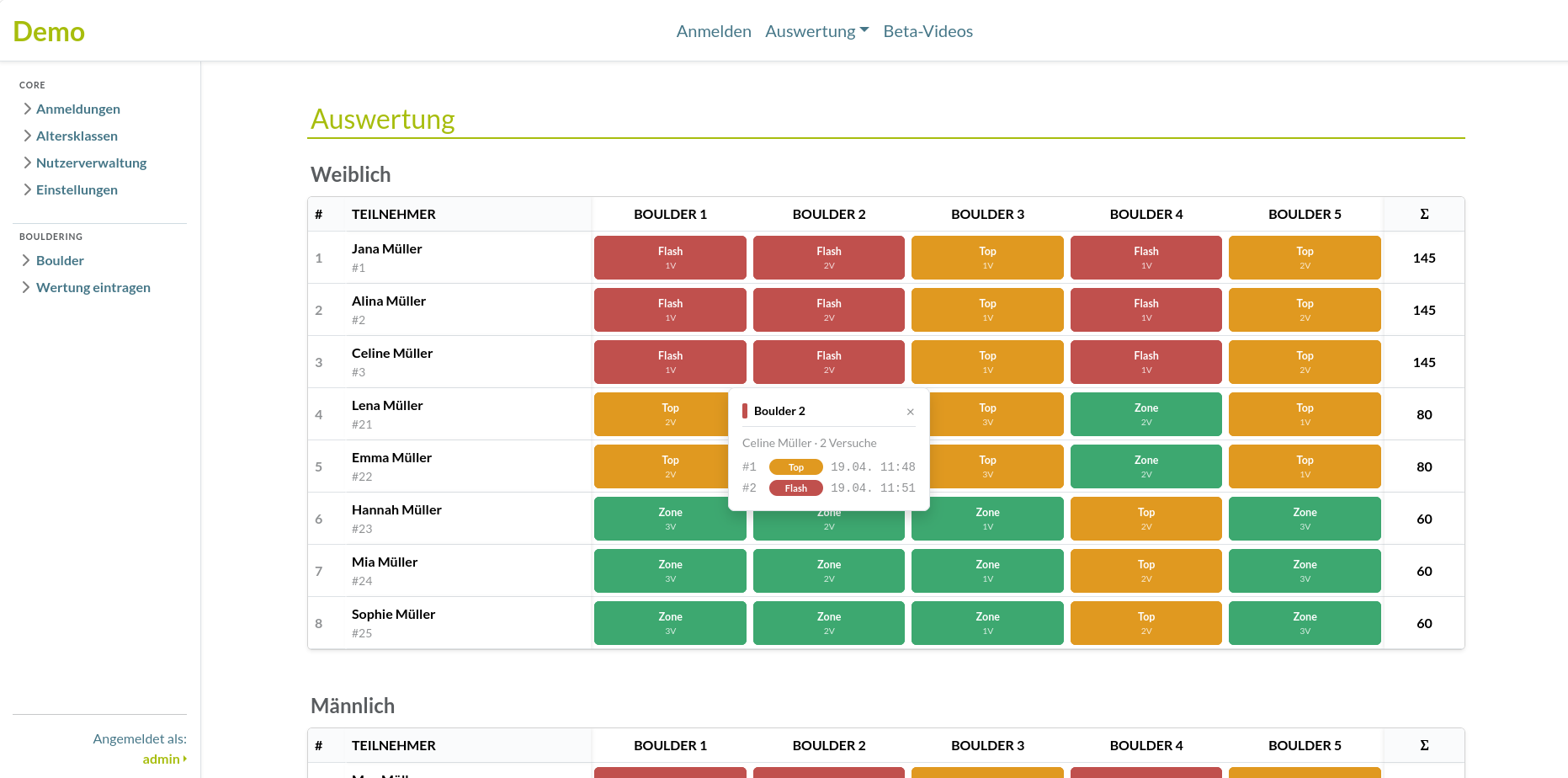This screenshot has width=1568, height=778.
Task: Open the admin user menu arrow
Action: 184,759
